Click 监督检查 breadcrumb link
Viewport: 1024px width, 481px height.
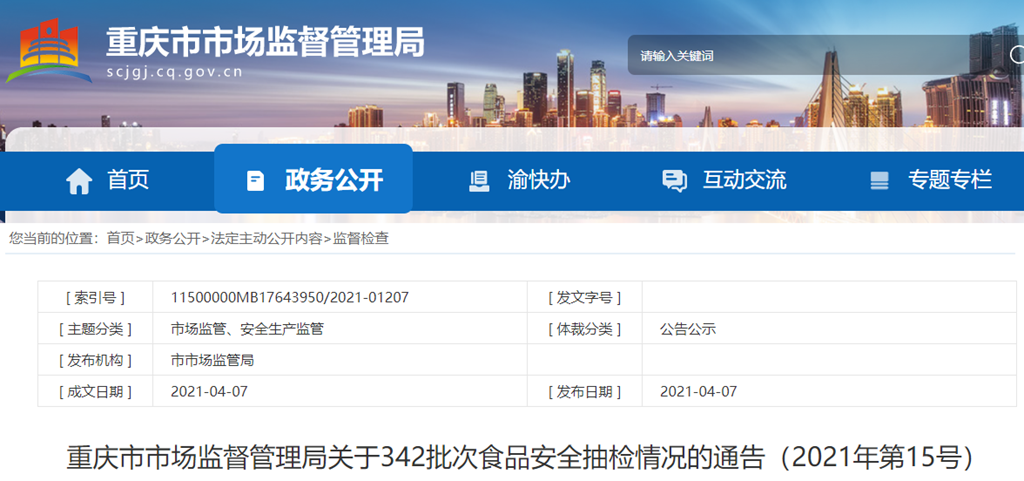tap(361, 239)
